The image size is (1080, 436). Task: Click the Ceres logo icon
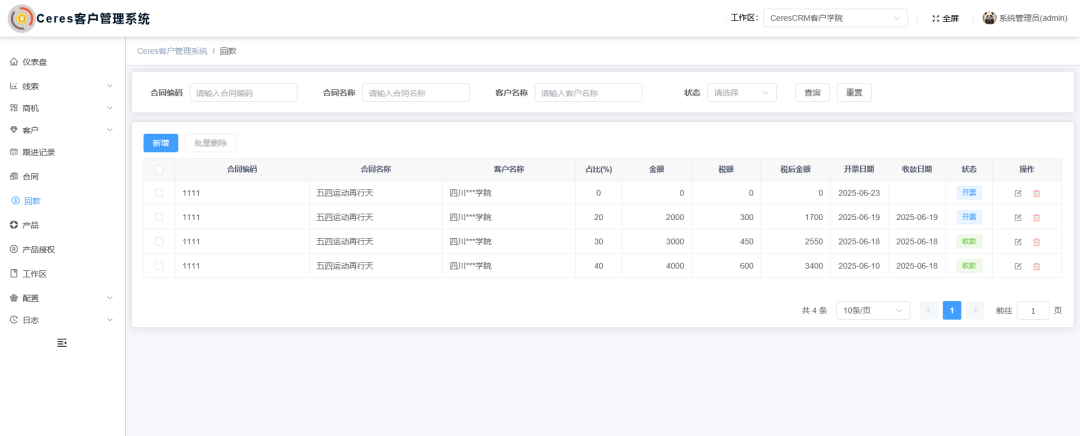pos(21,18)
